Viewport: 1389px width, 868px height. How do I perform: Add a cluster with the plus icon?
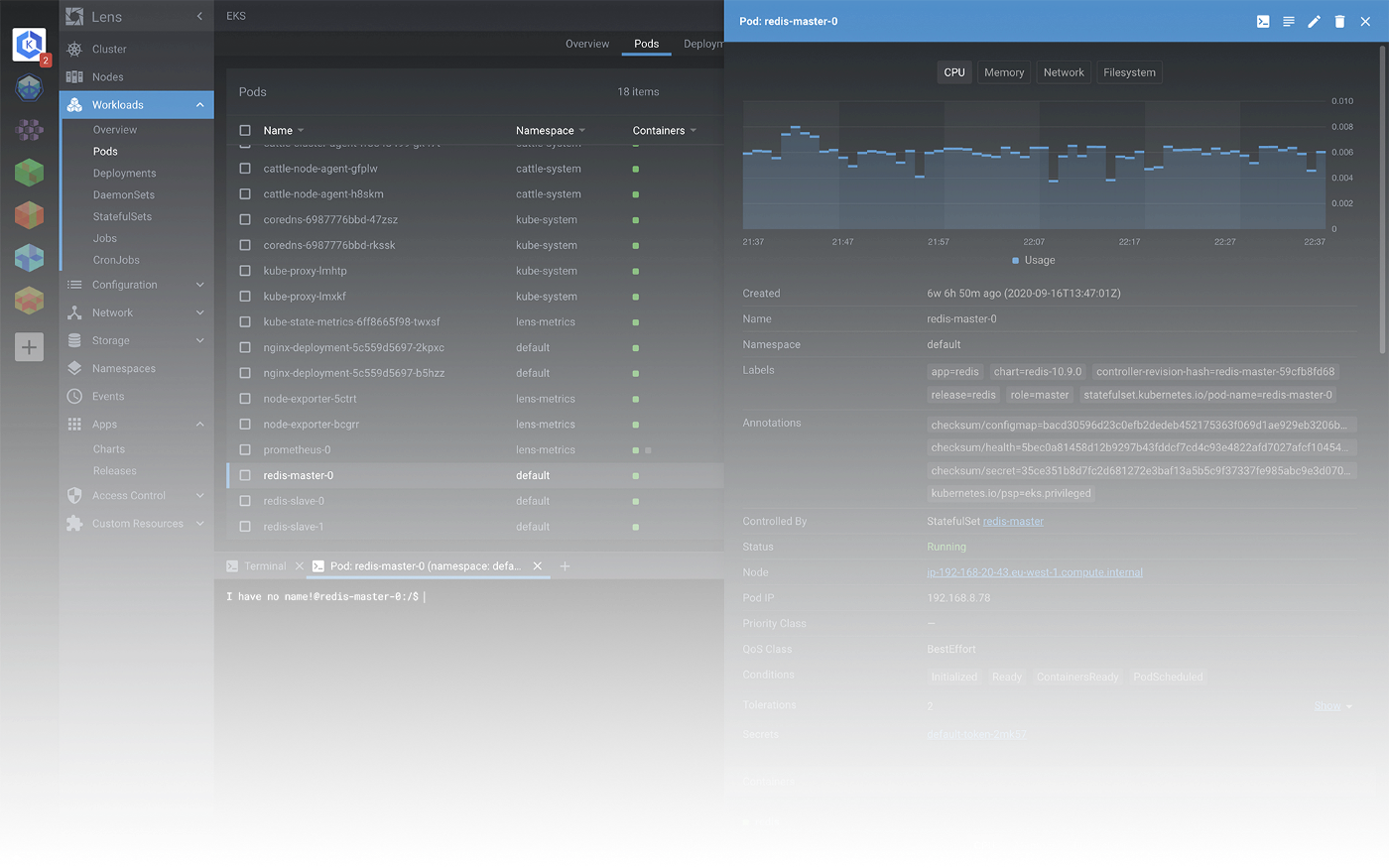click(29, 347)
